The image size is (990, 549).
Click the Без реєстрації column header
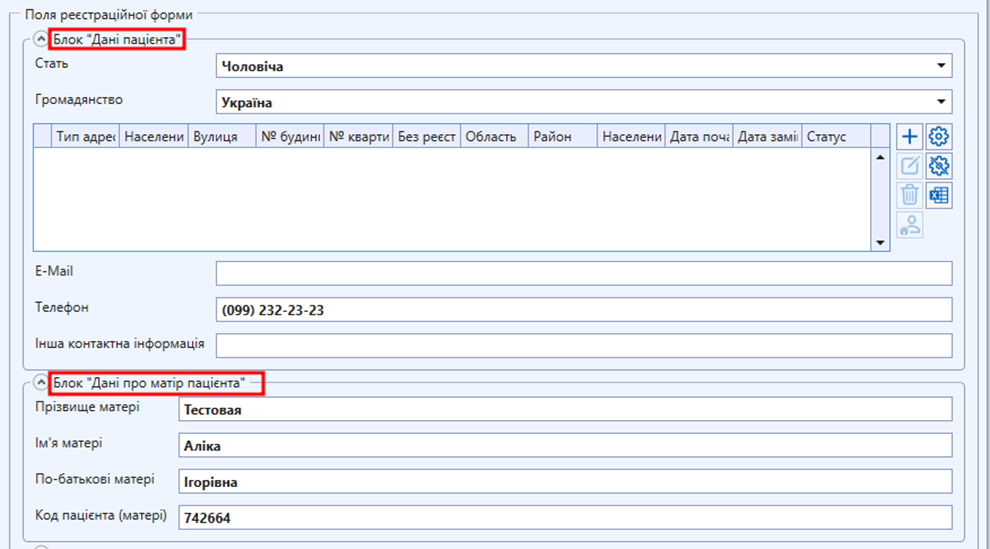[x=426, y=136]
